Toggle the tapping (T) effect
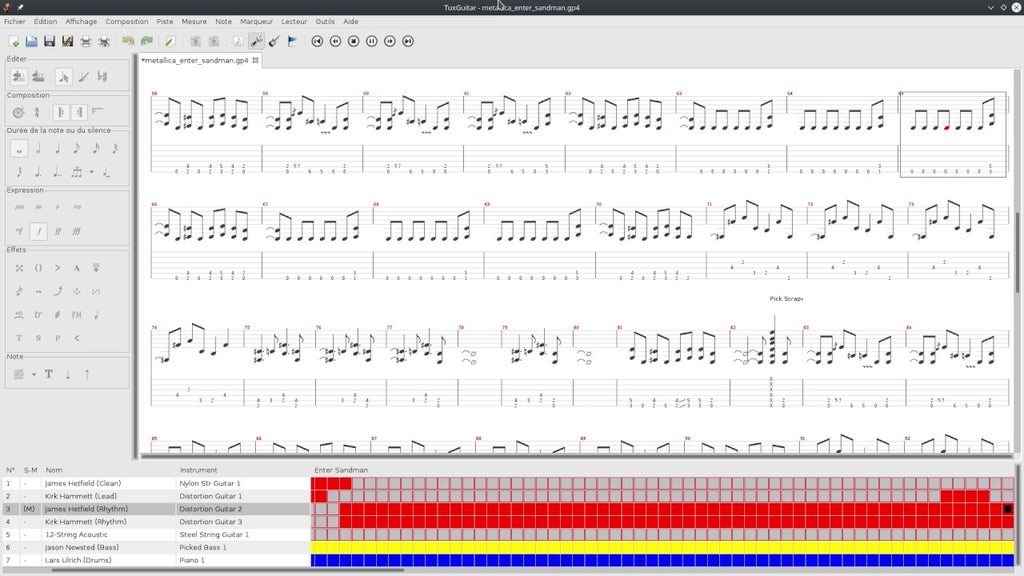Viewport: 1024px width, 576px height. coord(19,338)
